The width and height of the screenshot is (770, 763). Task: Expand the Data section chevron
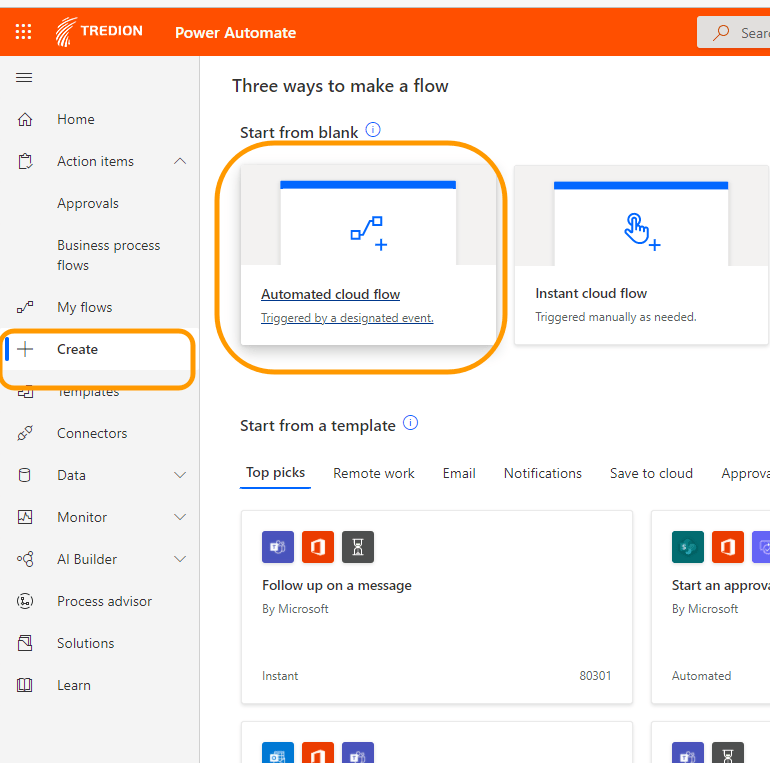point(180,476)
